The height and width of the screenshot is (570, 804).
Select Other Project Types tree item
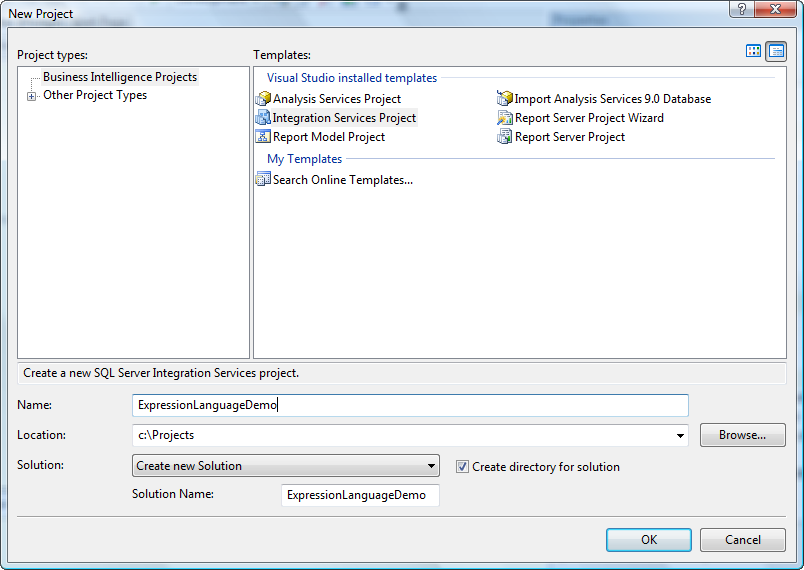(x=95, y=95)
